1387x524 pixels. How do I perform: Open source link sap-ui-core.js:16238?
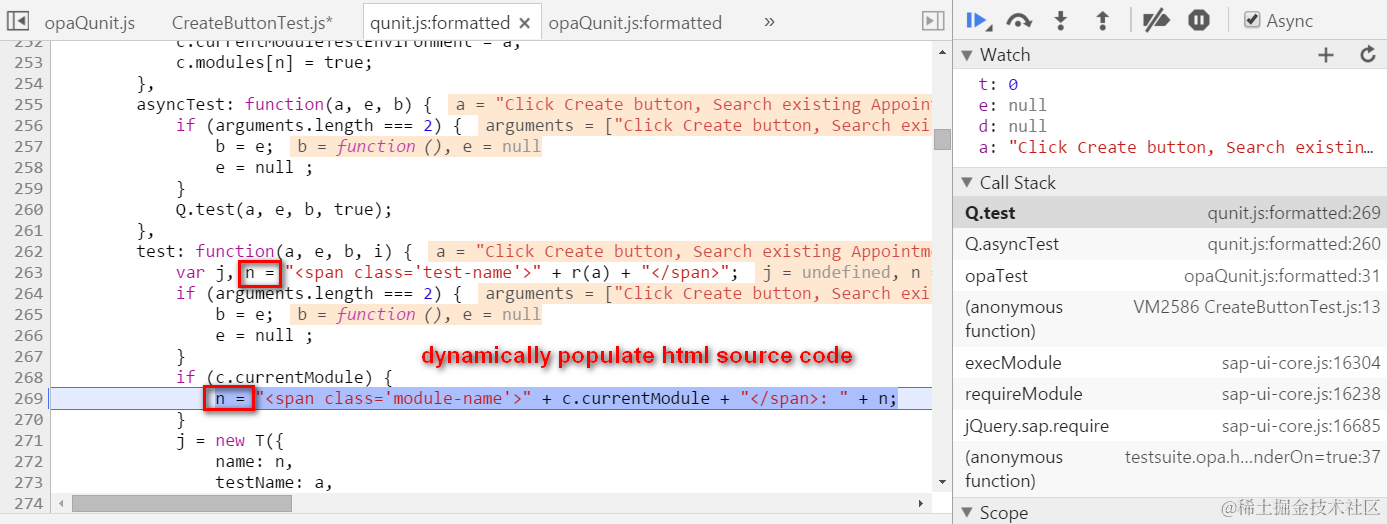pos(1301,394)
